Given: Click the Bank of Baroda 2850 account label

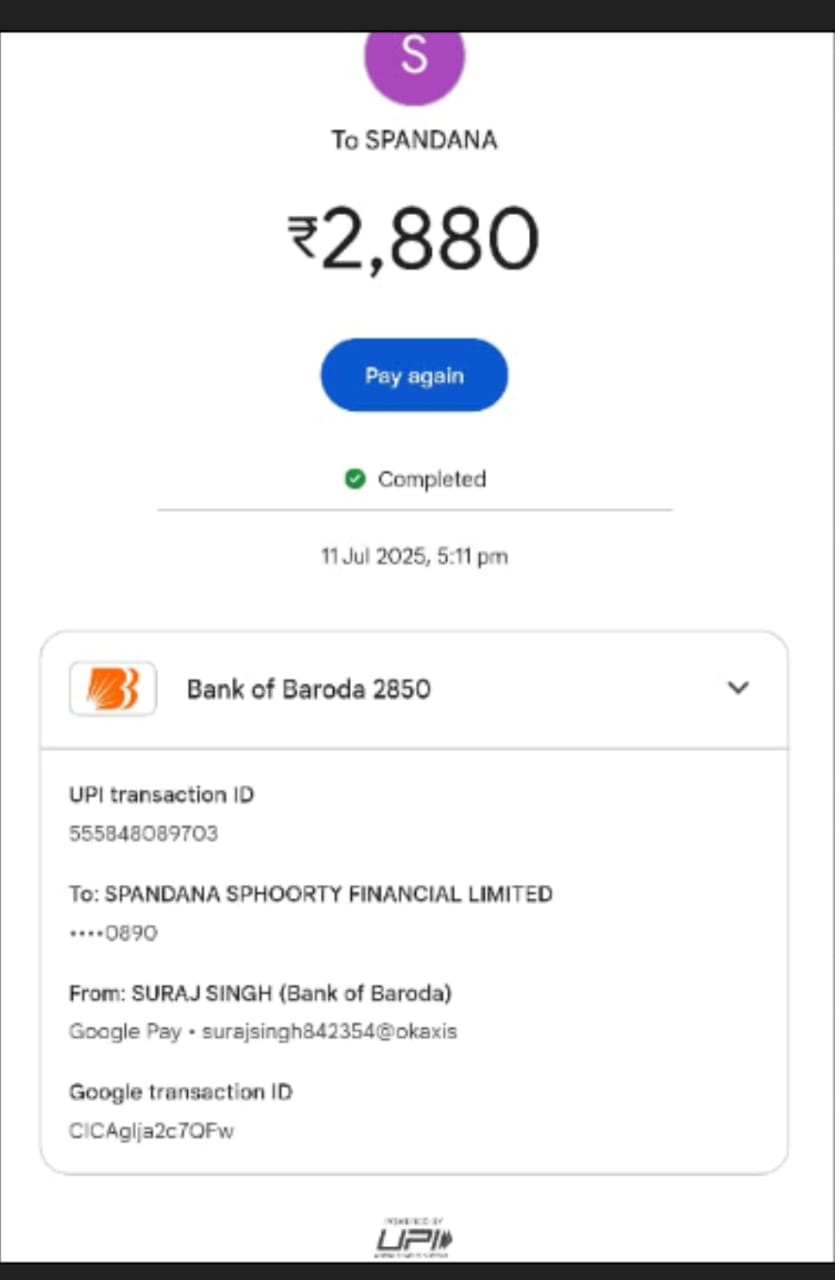Looking at the screenshot, I should click(x=308, y=689).
